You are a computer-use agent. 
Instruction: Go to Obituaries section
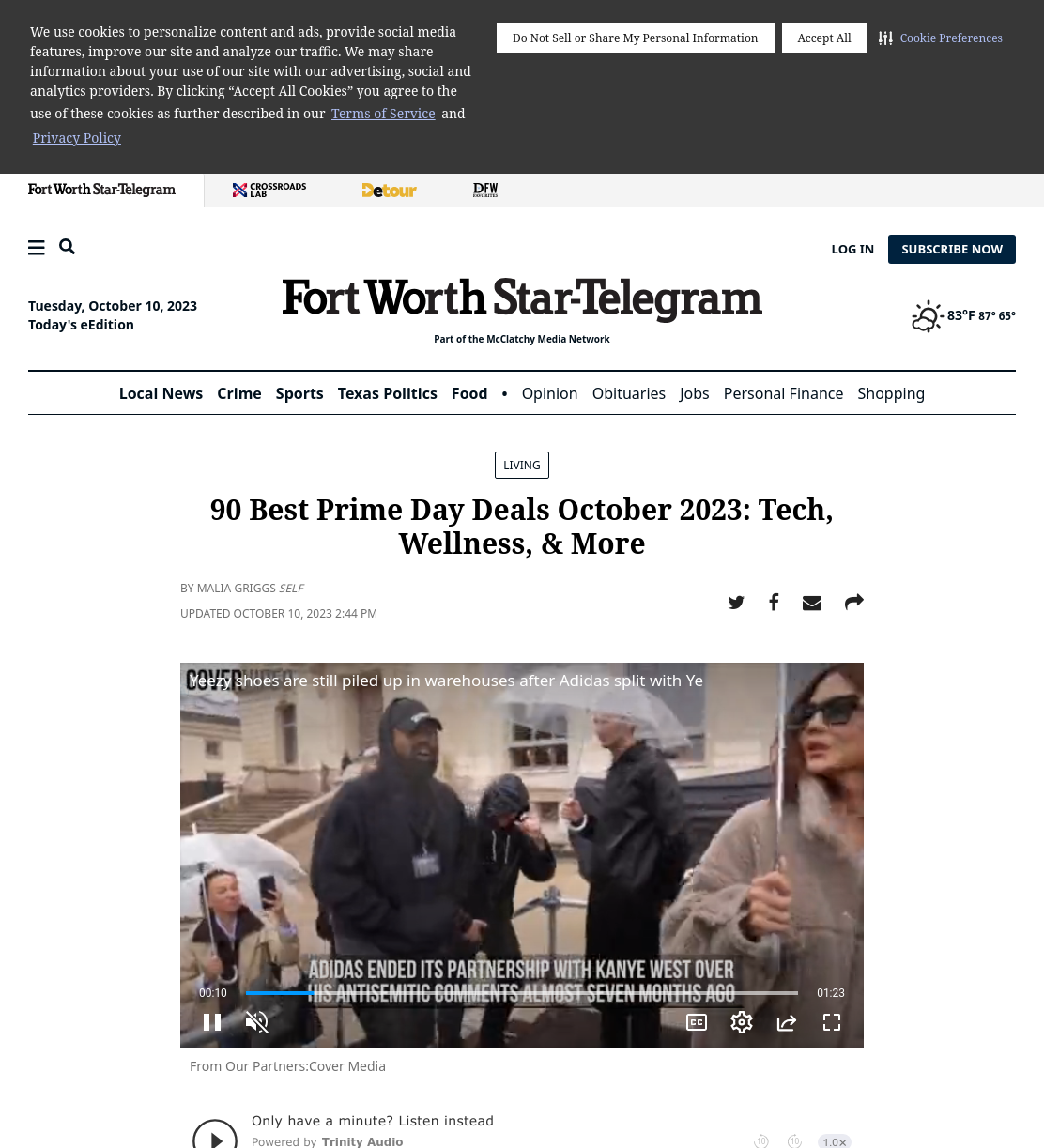click(x=629, y=393)
